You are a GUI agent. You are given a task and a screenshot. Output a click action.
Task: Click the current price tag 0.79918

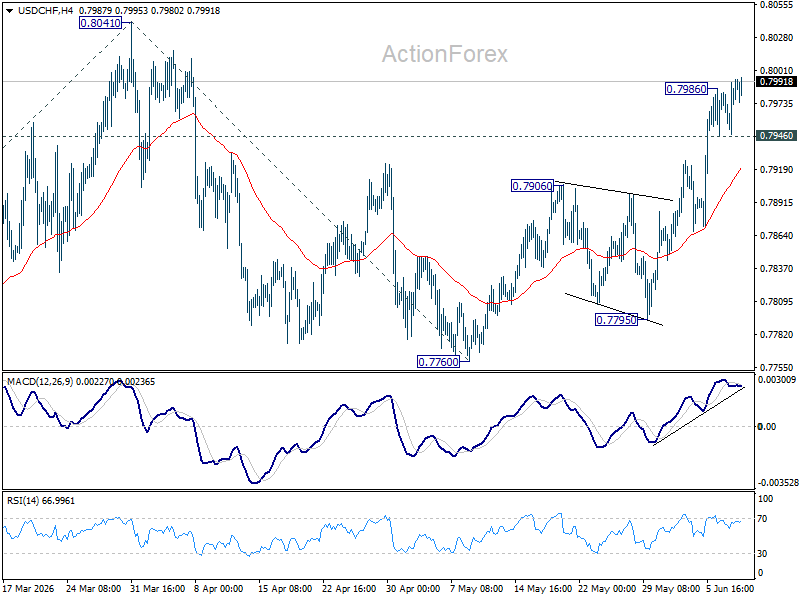pos(776,82)
